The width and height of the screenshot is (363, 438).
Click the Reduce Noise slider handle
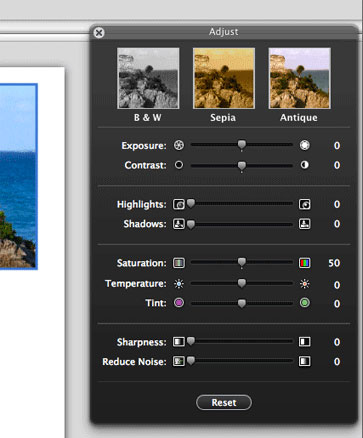191,361
